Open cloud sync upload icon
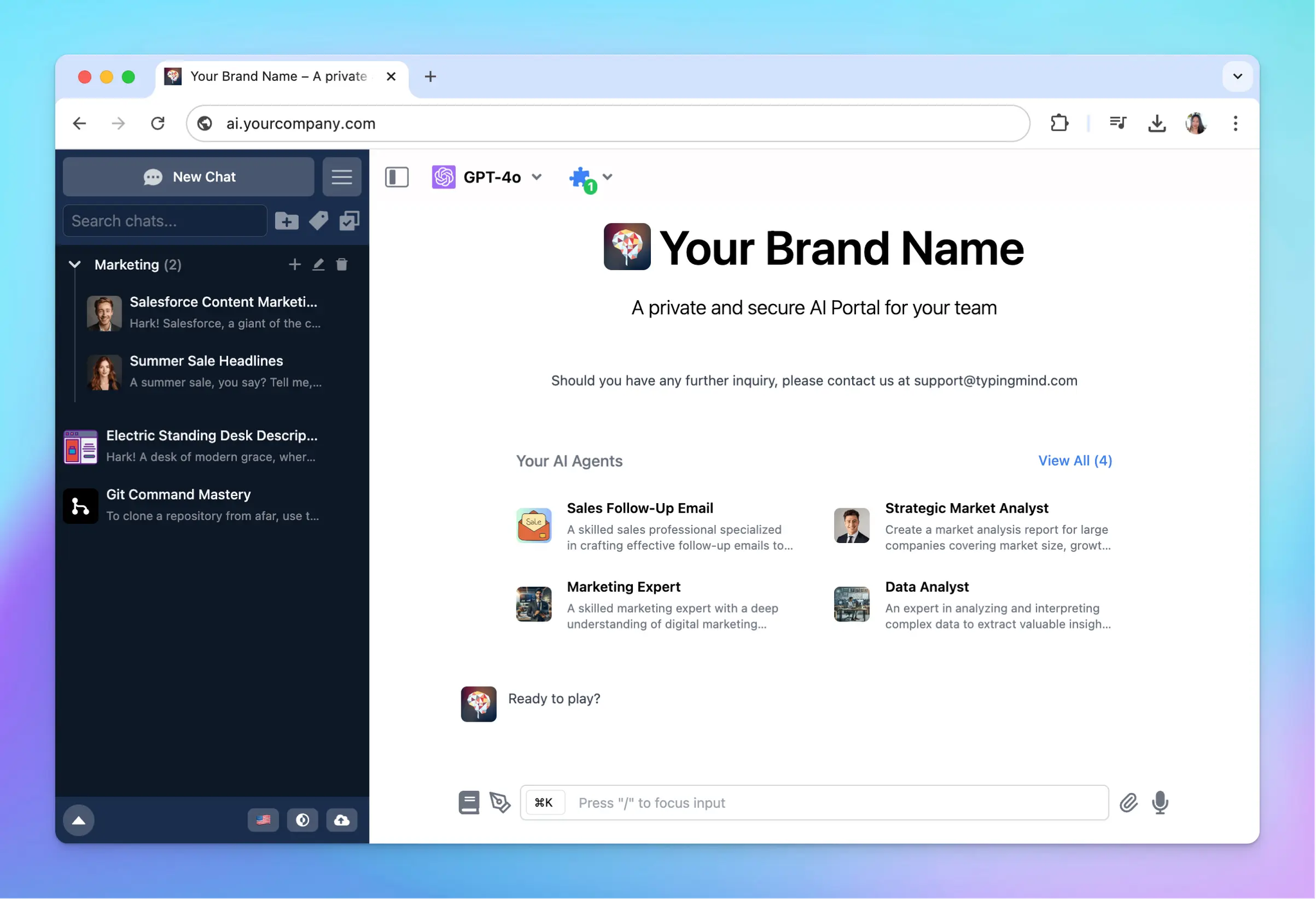The width and height of the screenshot is (1316, 899). (342, 821)
